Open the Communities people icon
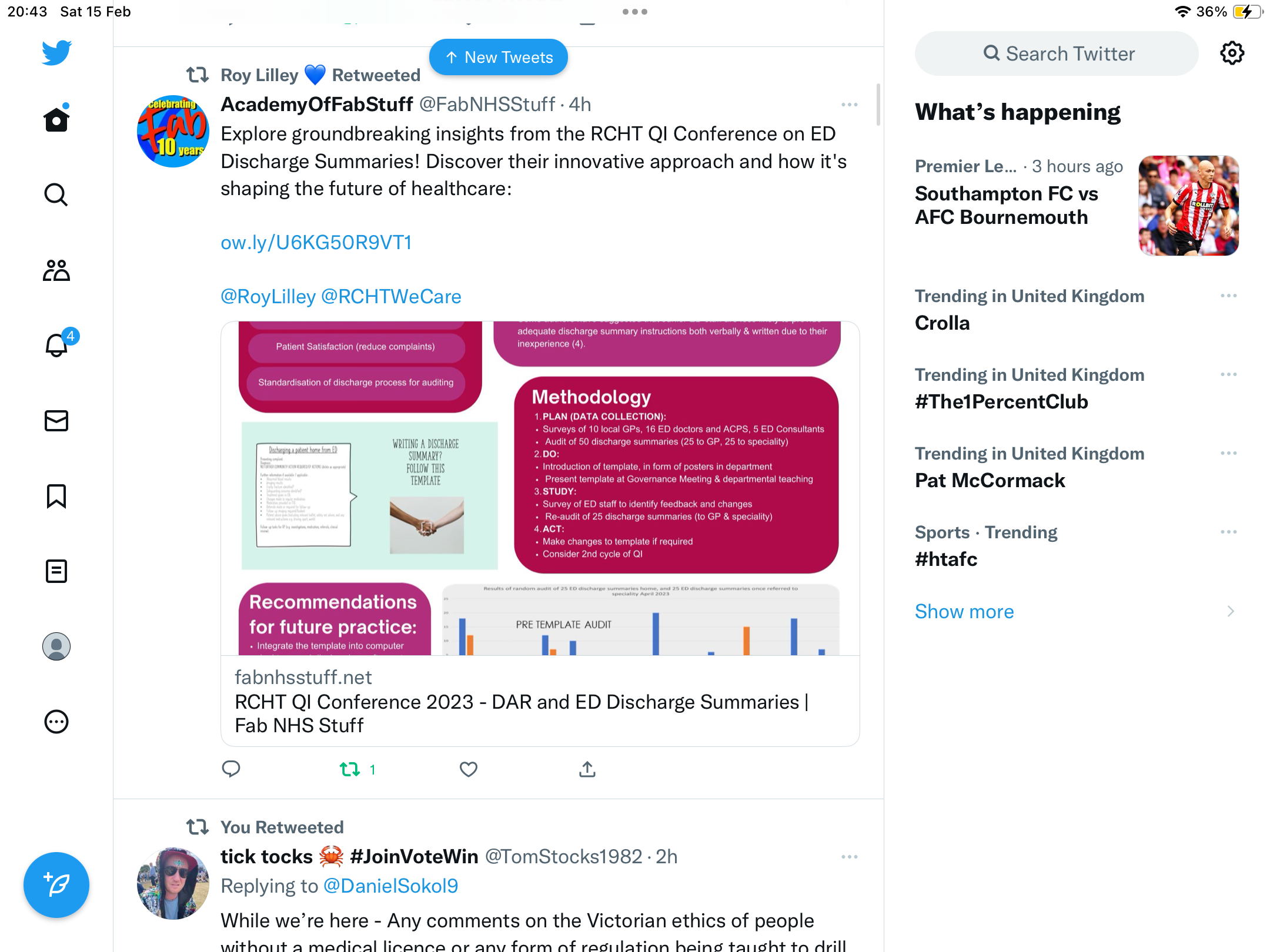 click(x=56, y=270)
